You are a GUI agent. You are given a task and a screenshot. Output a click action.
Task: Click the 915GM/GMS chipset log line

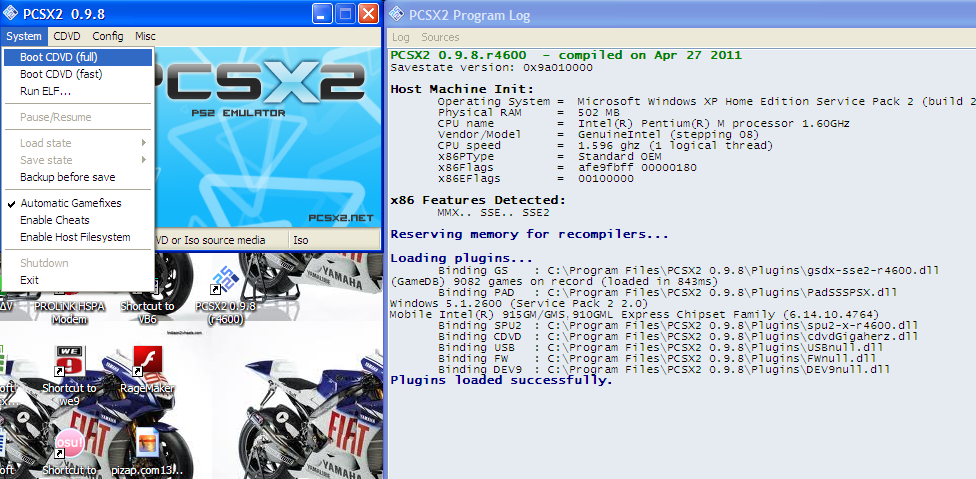[634, 315]
